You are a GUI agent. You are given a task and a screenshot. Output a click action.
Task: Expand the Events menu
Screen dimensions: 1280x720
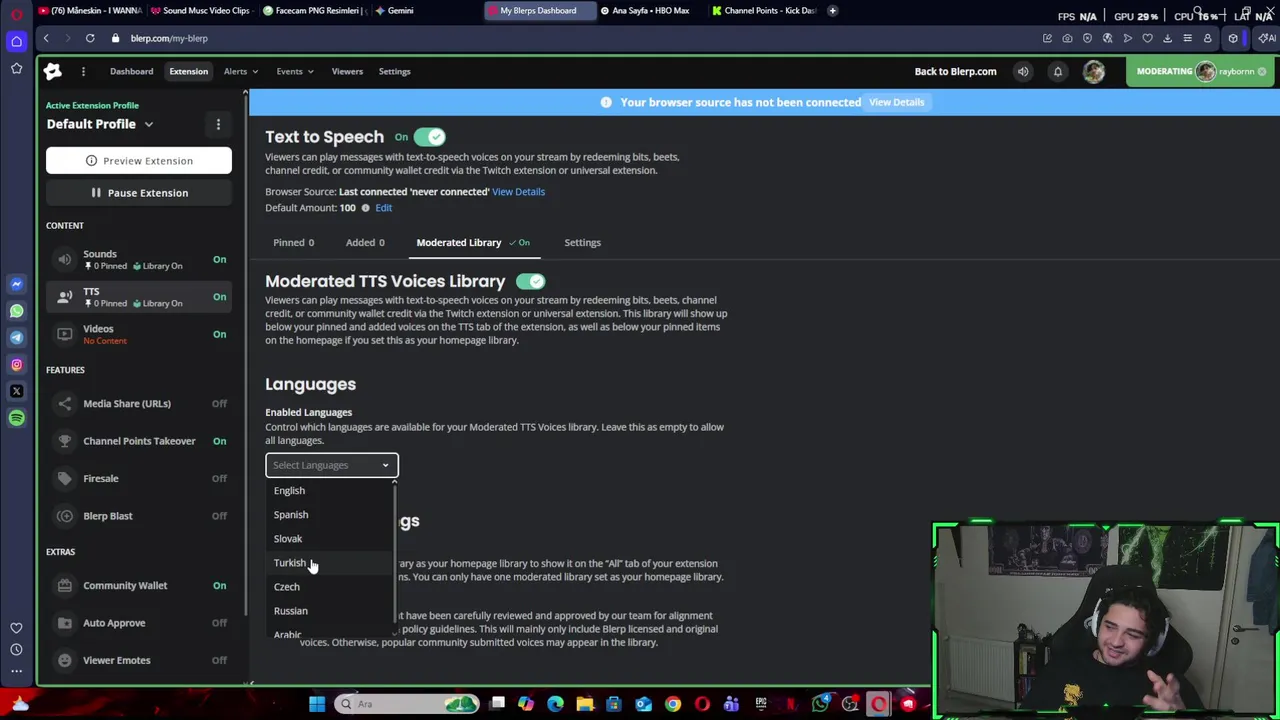[x=295, y=71]
